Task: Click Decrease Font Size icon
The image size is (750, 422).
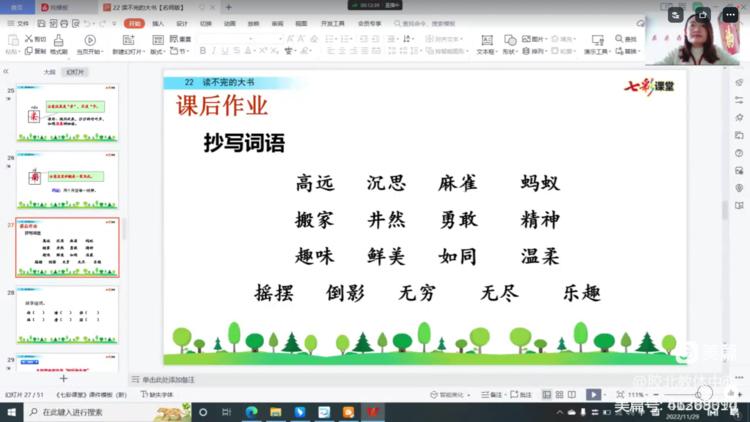Action: point(301,39)
